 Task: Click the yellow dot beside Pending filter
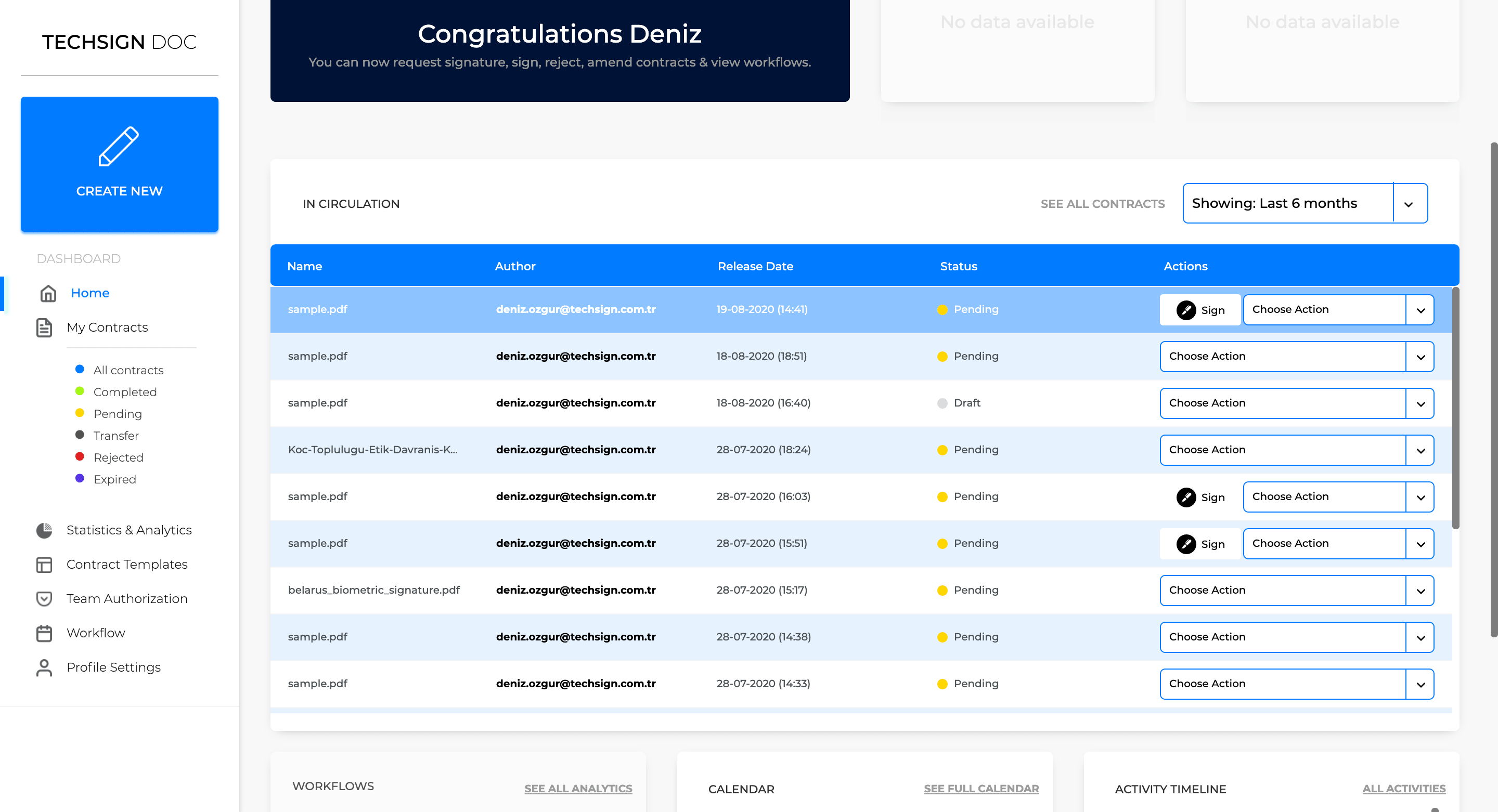pyautogui.click(x=80, y=413)
